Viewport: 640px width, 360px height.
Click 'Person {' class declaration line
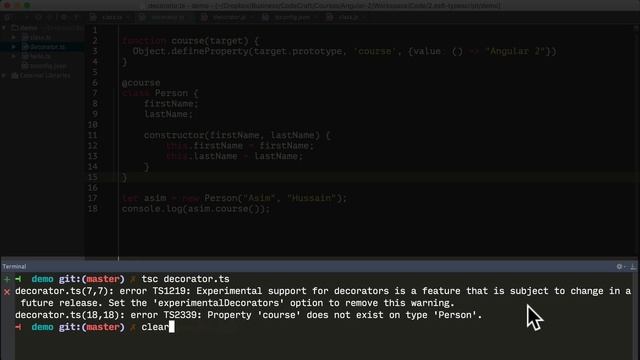point(176,93)
